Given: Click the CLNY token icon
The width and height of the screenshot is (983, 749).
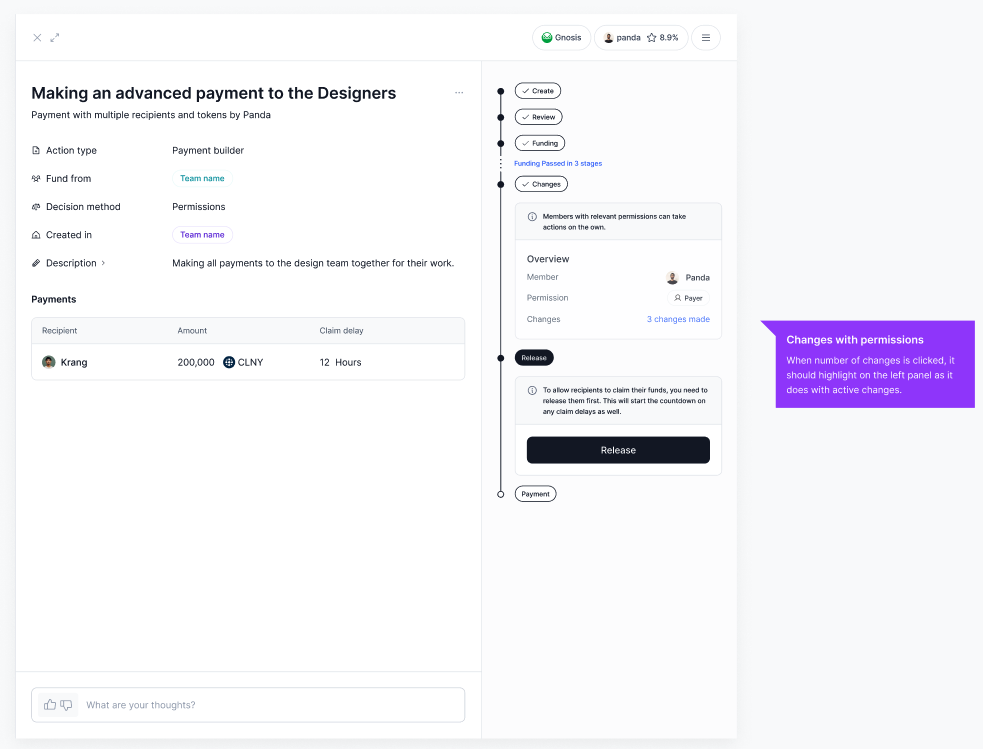Looking at the screenshot, I should 229,362.
